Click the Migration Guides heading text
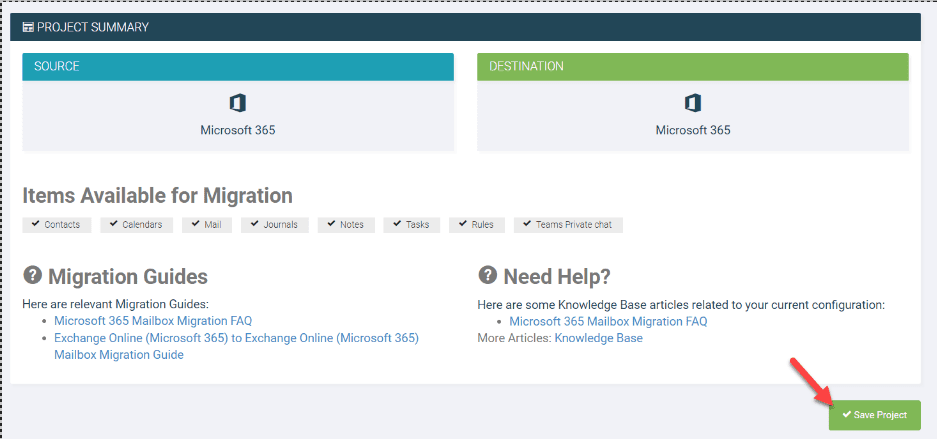The image size is (937, 439). coord(128,277)
